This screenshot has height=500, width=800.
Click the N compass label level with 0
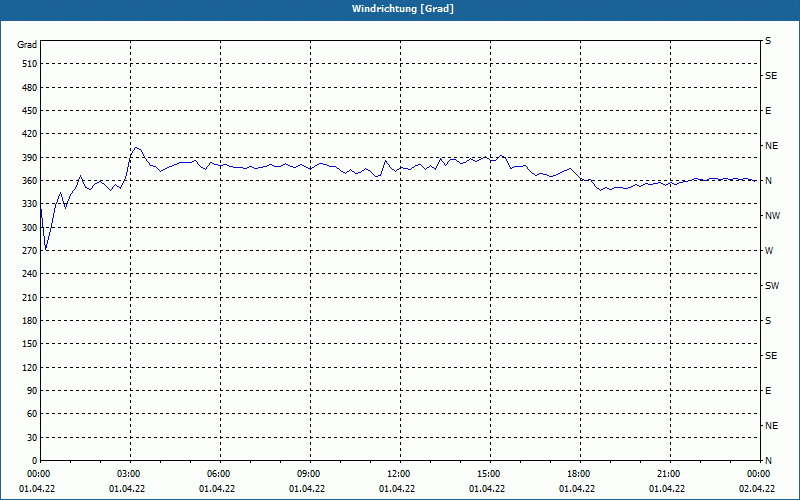tap(768, 461)
